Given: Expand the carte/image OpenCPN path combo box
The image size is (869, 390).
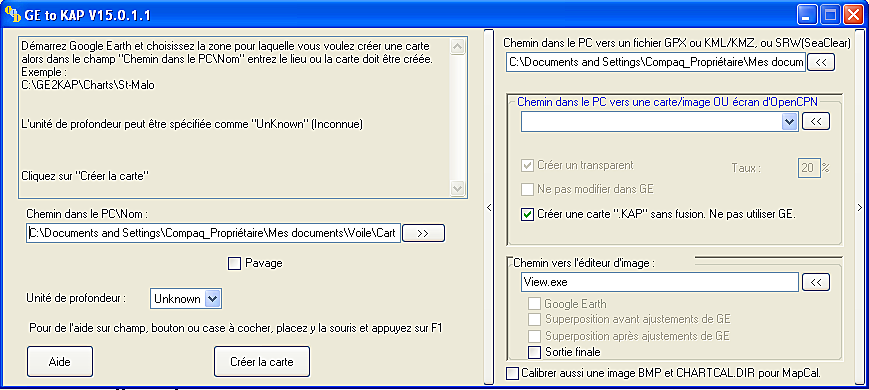Looking at the screenshot, I should [789, 121].
